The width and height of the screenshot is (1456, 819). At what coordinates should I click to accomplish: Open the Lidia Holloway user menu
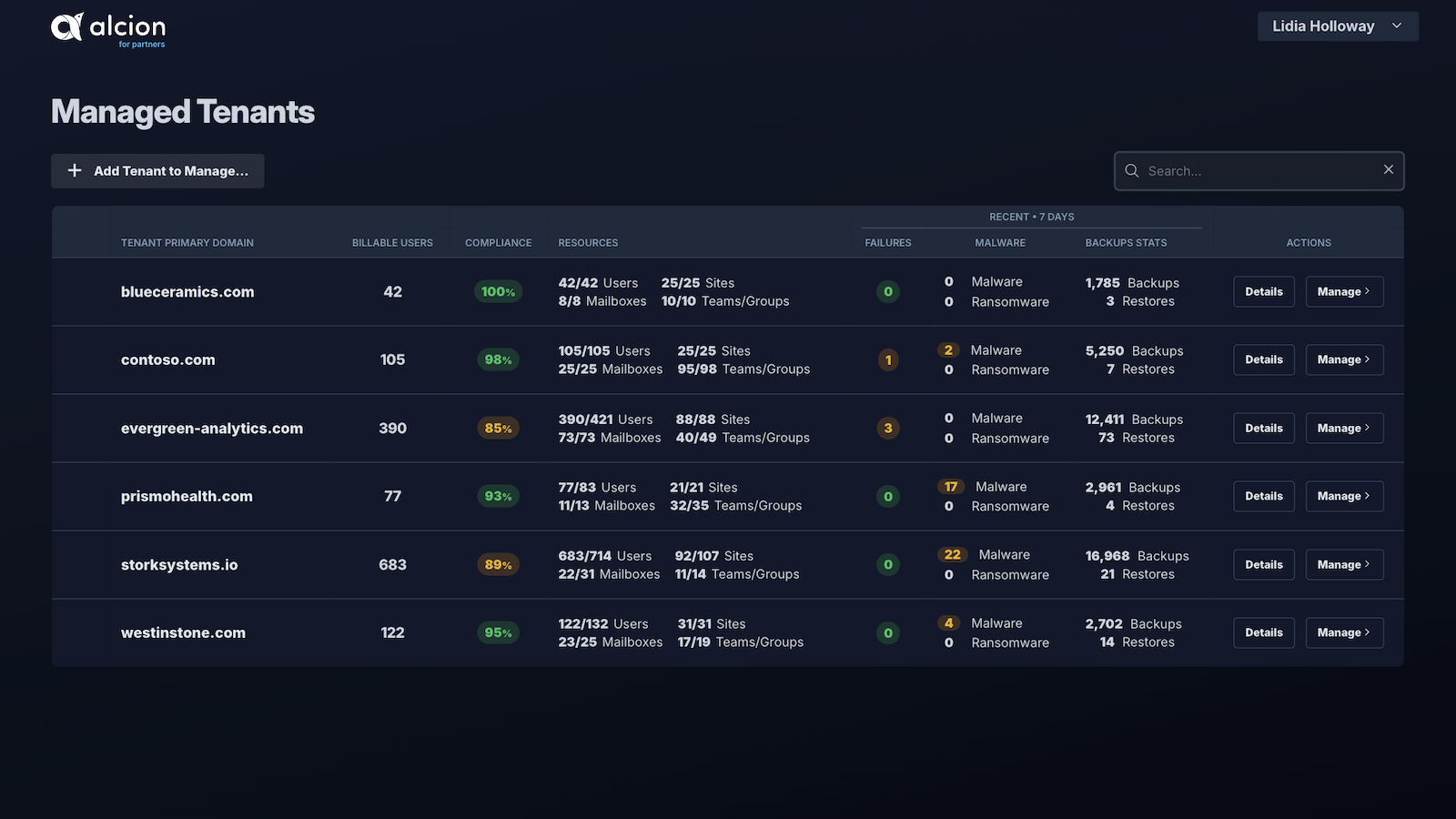pyautogui.click(x=1338, y=26)
